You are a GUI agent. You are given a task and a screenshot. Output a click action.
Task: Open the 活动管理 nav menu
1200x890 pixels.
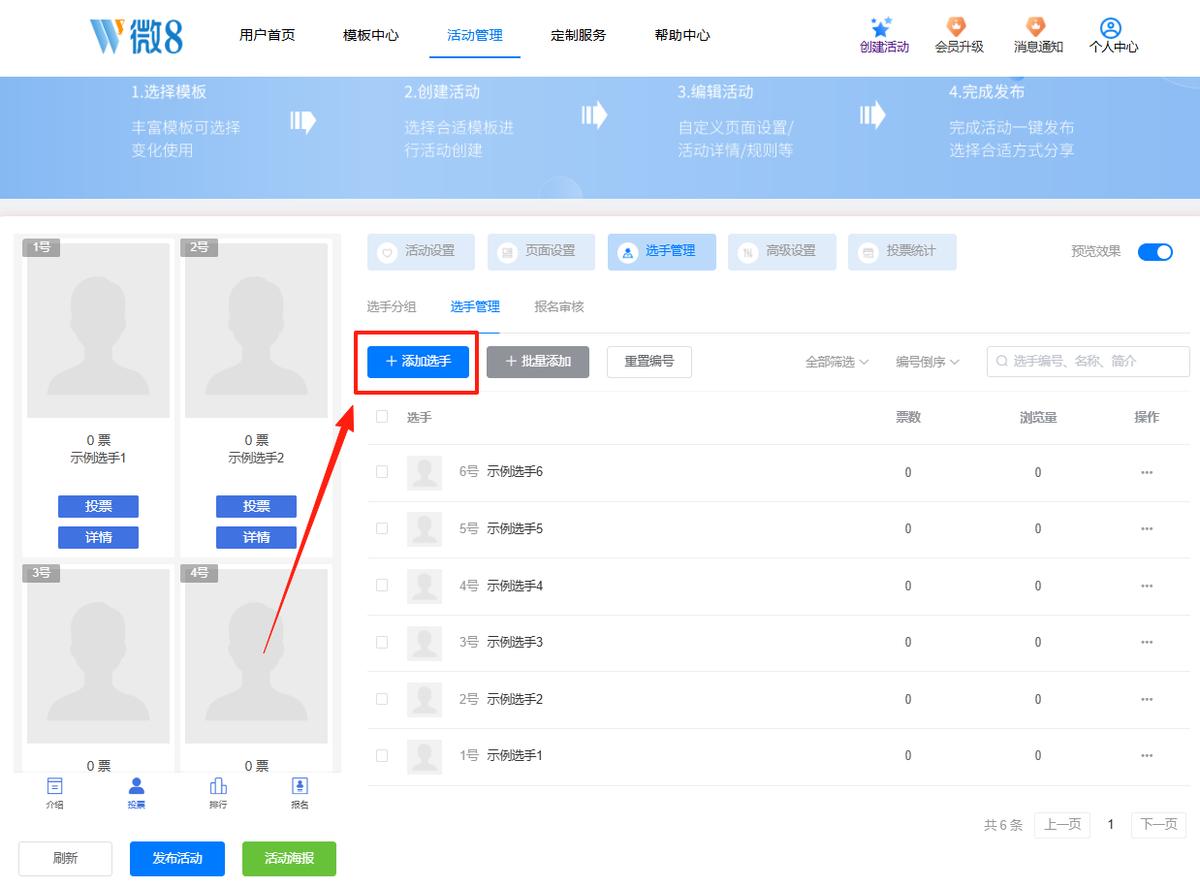click(x=475, y=35)
